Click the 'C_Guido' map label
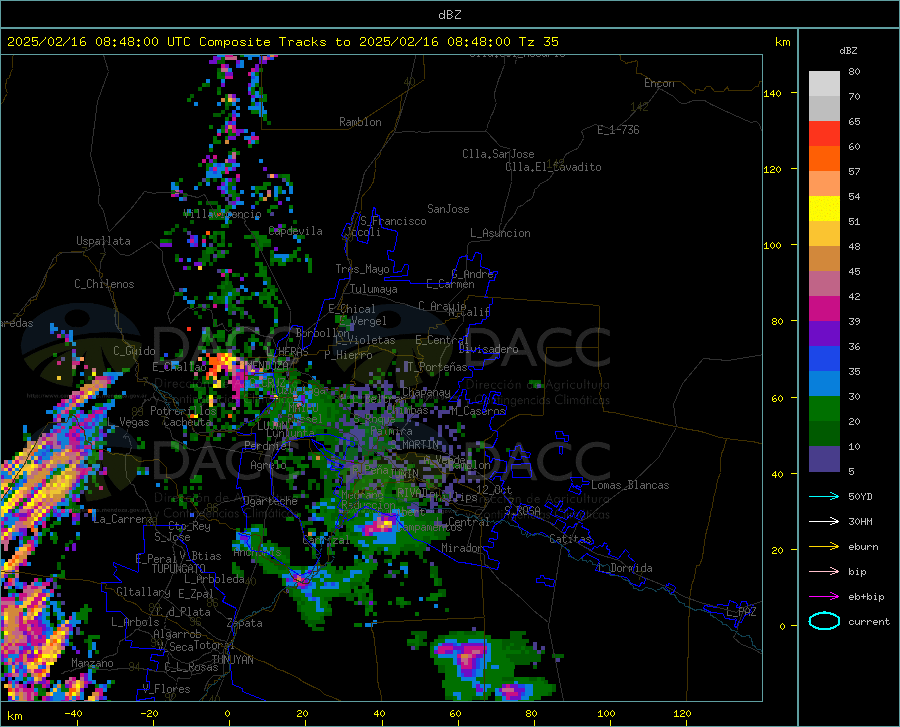 pos(134,351)
